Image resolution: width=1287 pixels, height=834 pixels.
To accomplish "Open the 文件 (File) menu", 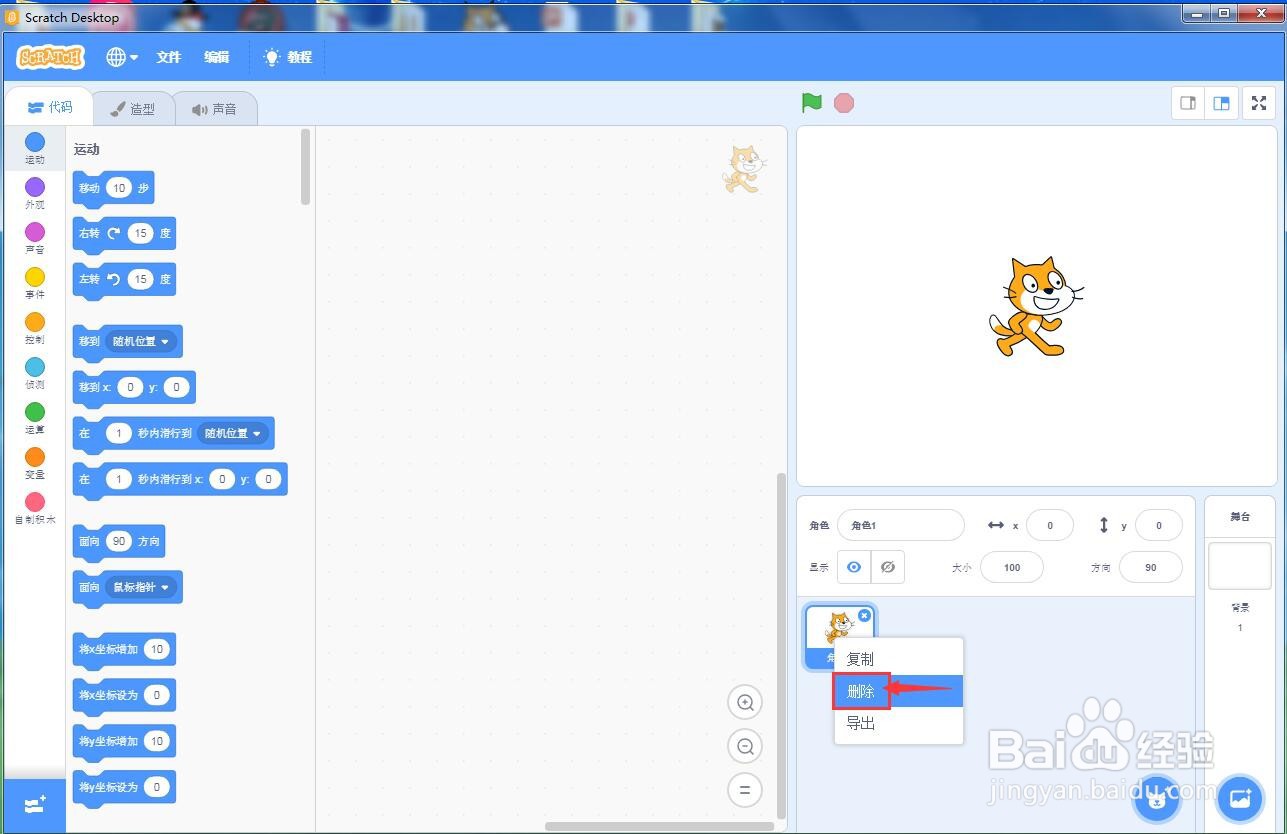I will point(168,57).
